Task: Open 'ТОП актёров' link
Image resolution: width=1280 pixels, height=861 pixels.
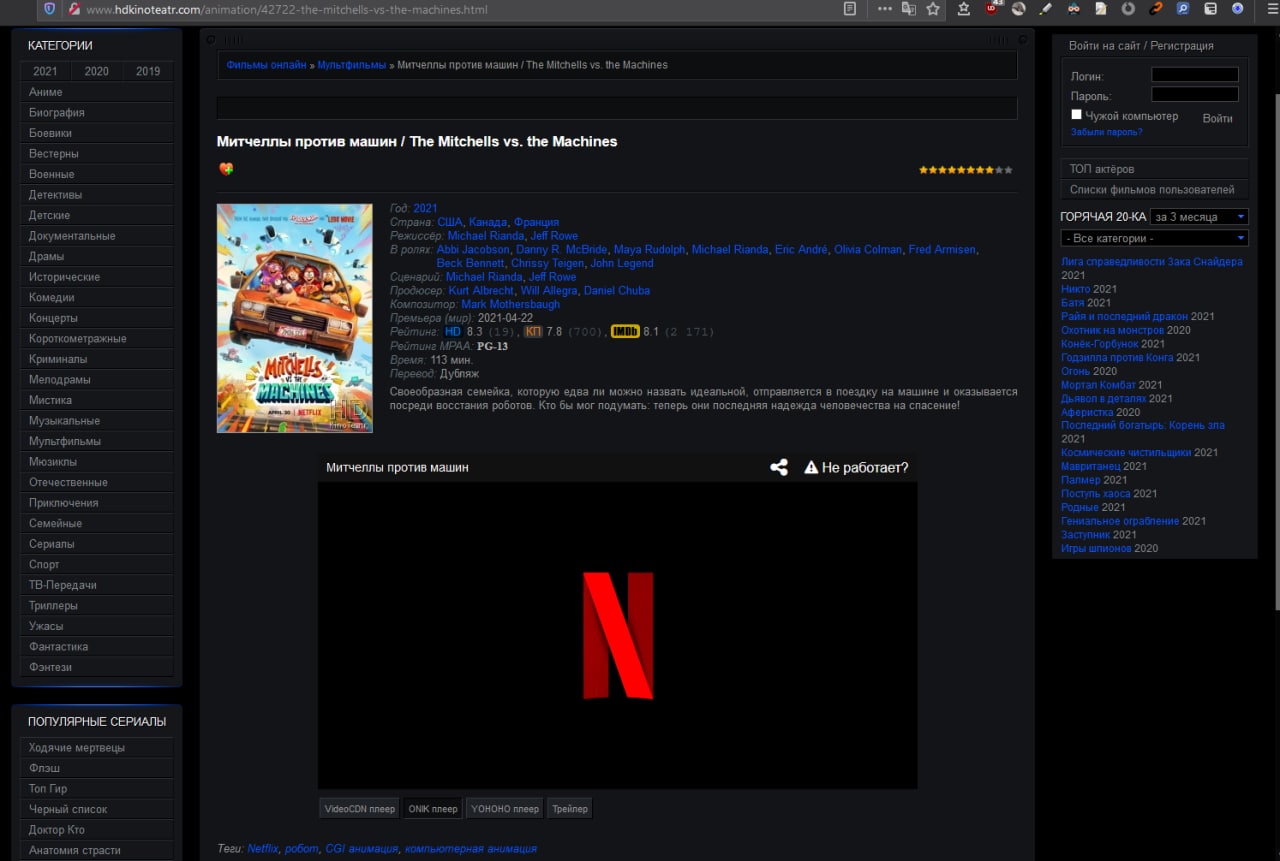Action: coord(1154,169)
